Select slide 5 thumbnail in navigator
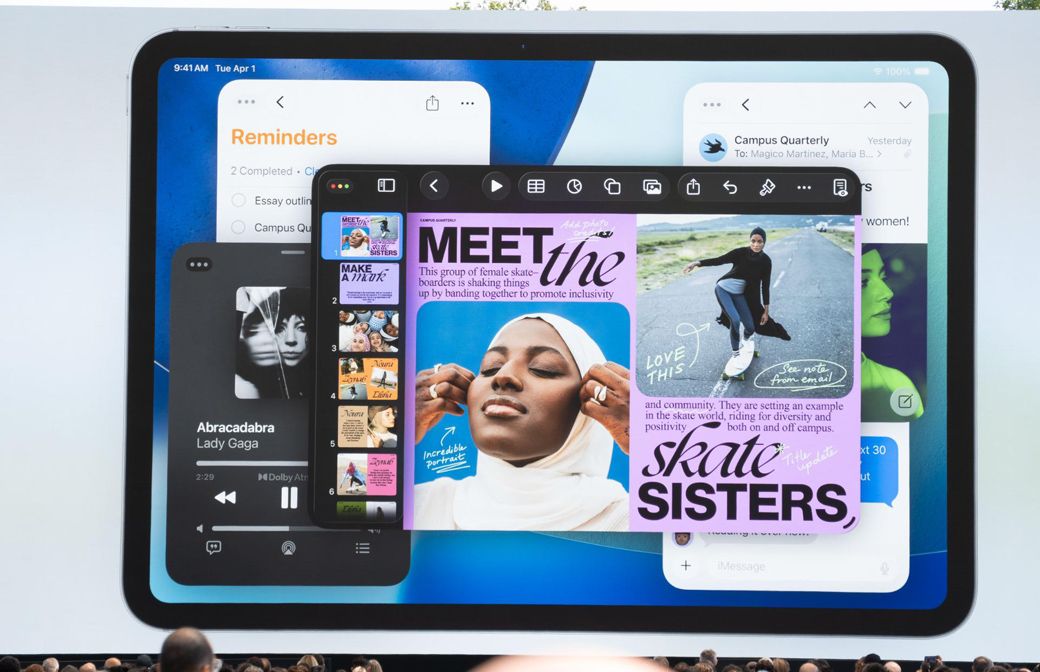1040x672 pixels. (x=367, y=427)
